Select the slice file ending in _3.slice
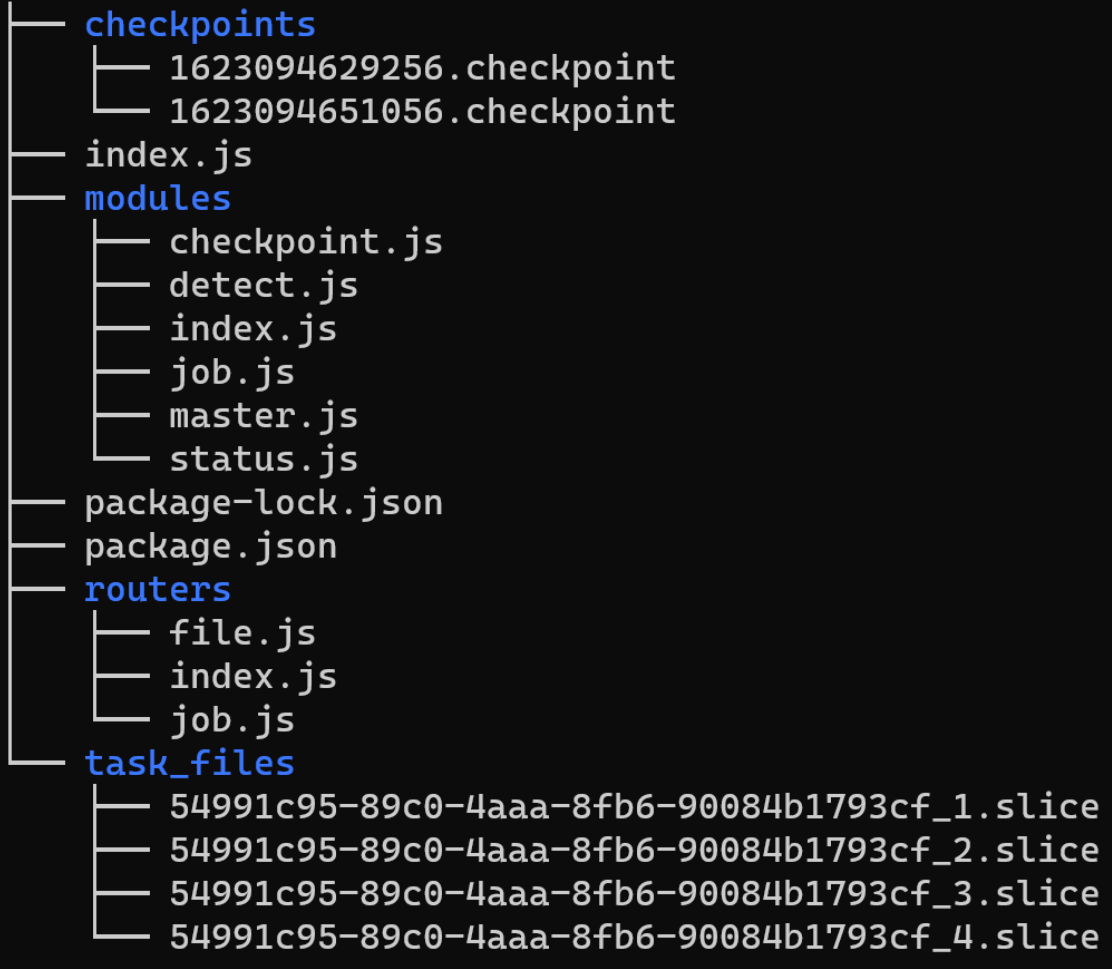 point(634,893)
